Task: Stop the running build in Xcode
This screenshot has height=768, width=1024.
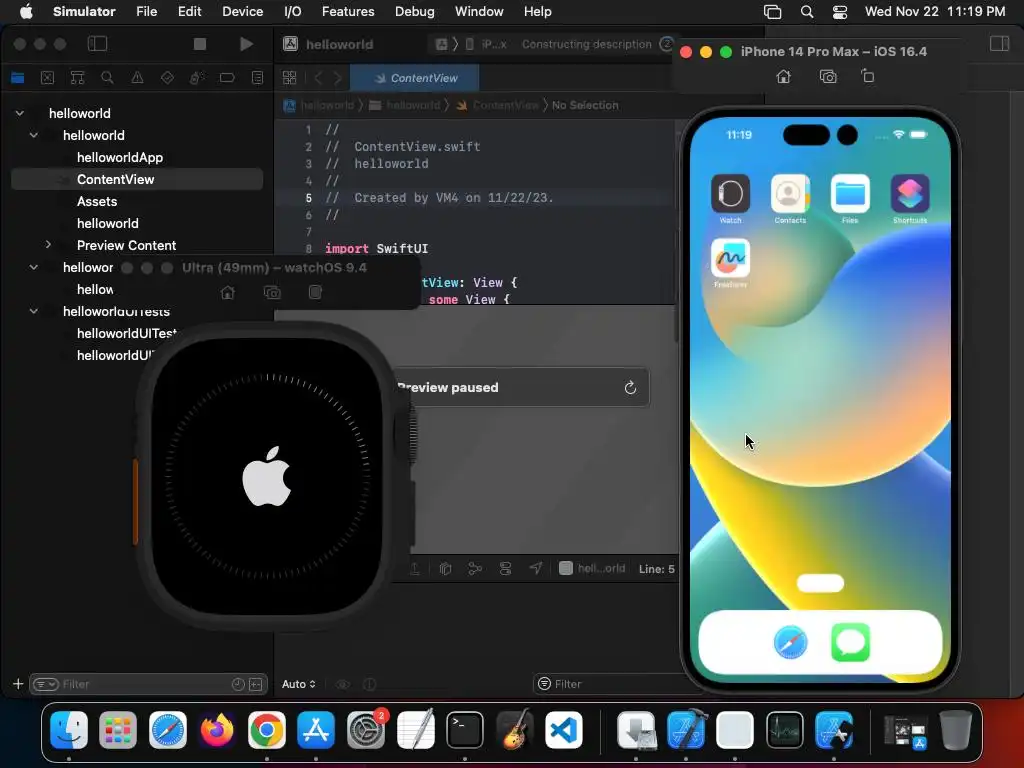Action: tap(200, 44)
